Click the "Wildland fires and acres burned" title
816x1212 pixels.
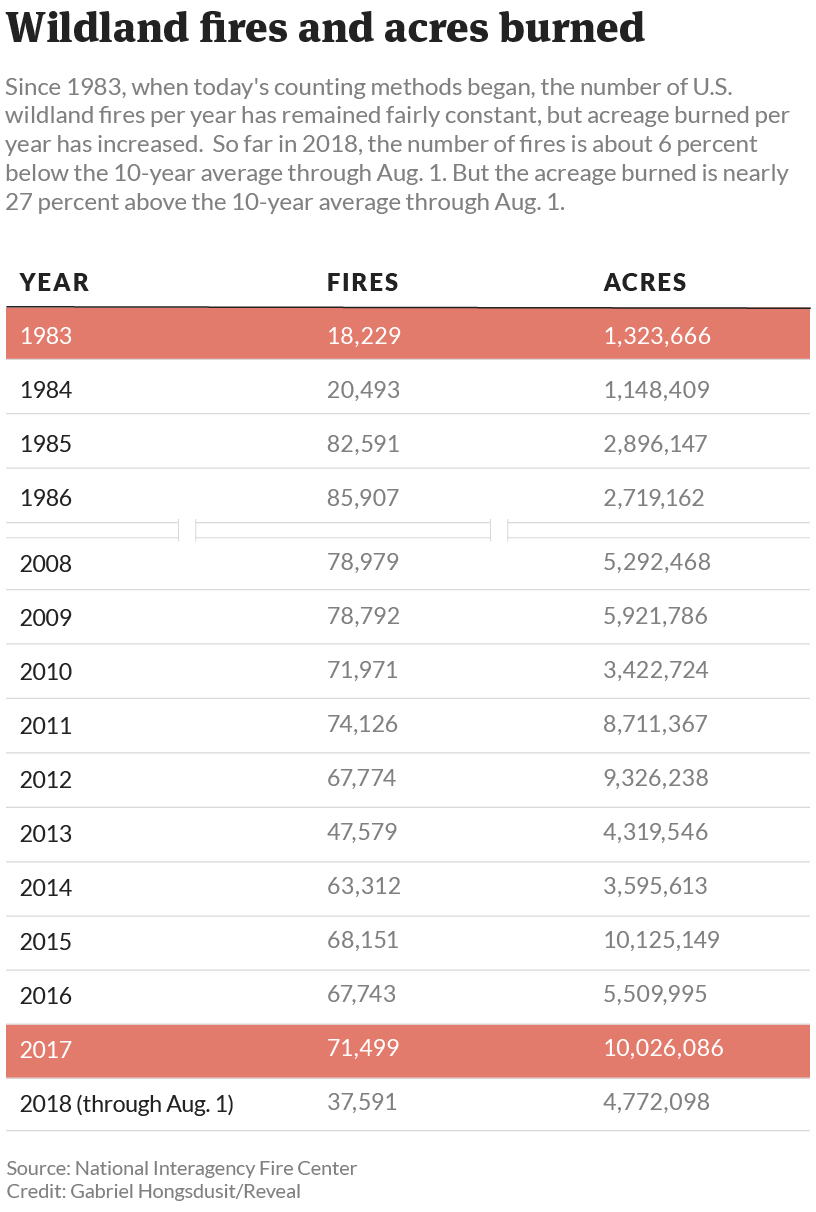point(325,28)
